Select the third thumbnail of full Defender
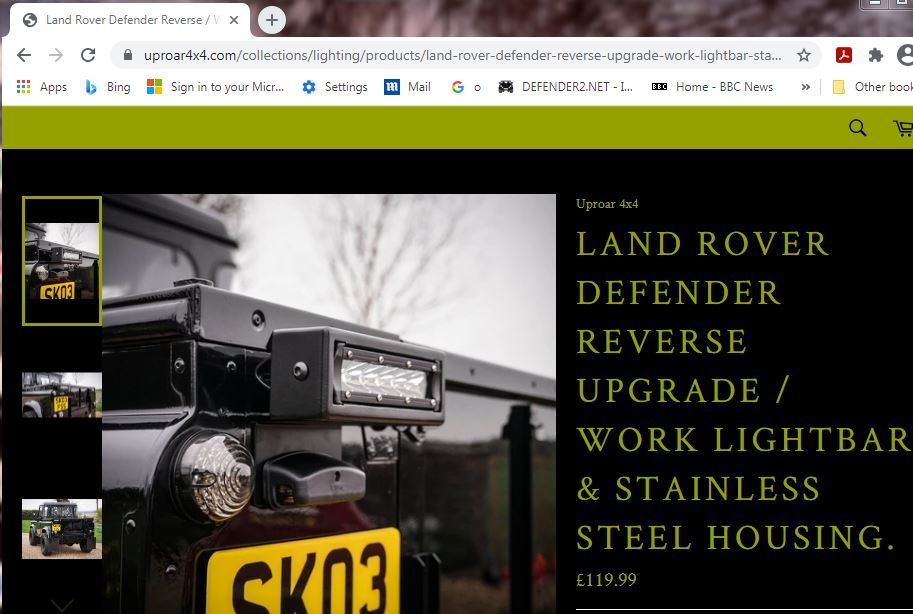913x614 pixels. 62,528
